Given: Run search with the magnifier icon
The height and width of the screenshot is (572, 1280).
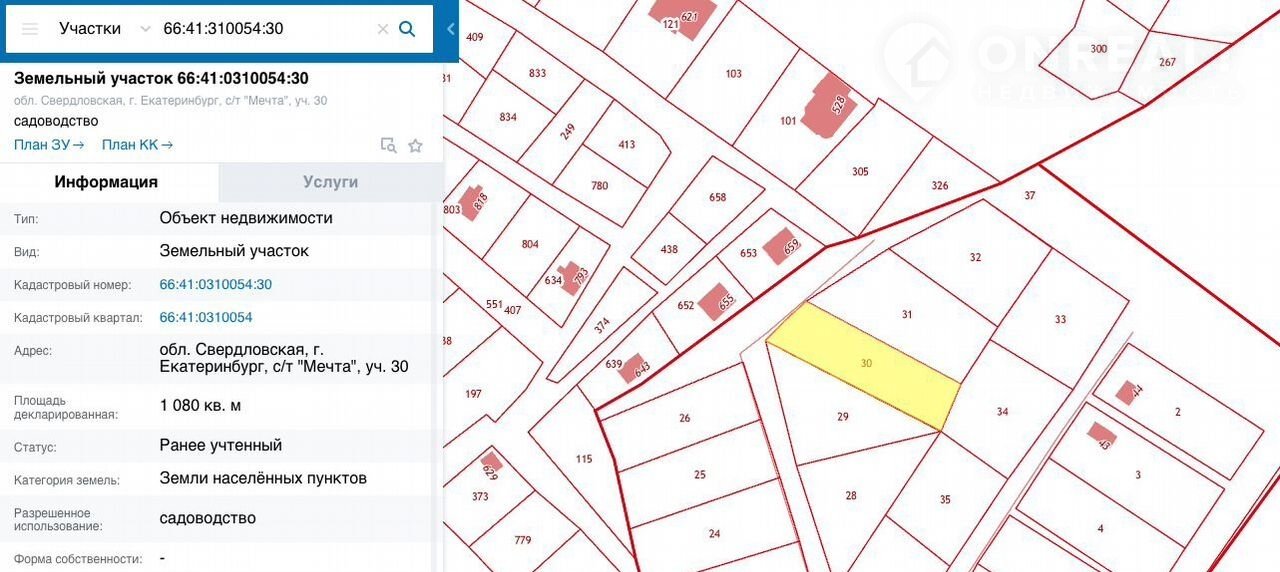Looking at the screenshot, I should [x=407, y=29].
